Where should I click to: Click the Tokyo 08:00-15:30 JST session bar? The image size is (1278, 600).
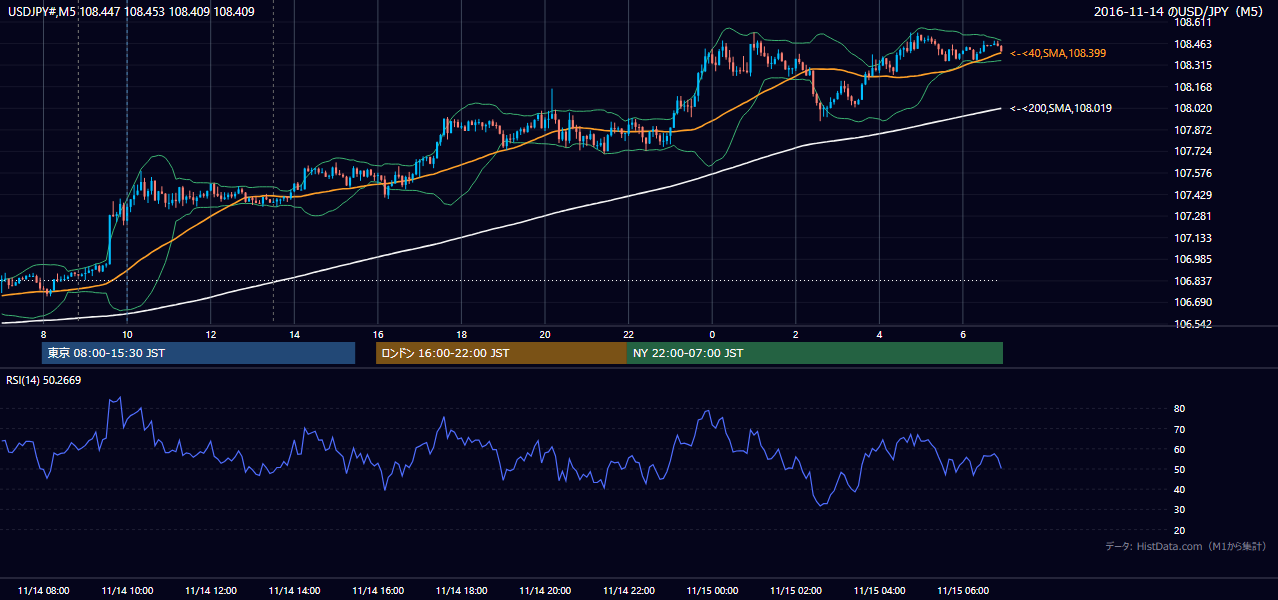click(x=199, y=353)
